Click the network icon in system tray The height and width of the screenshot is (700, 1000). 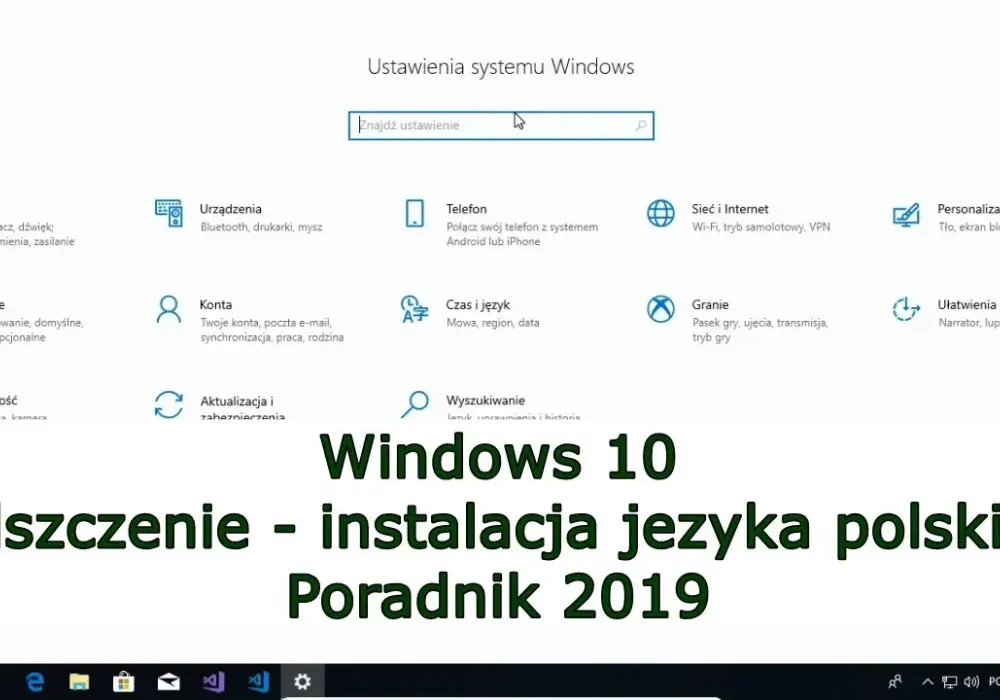click(950, 682)
